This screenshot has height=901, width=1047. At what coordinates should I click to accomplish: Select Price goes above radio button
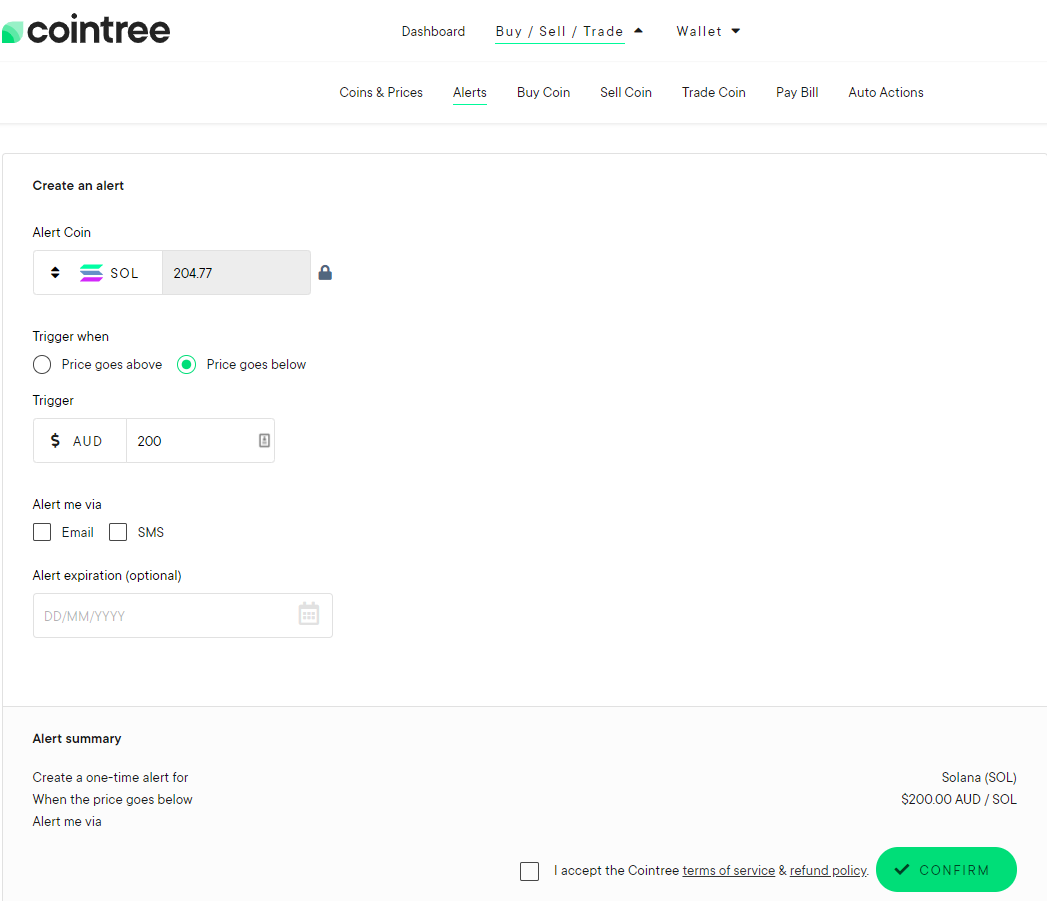pos(42,365)
